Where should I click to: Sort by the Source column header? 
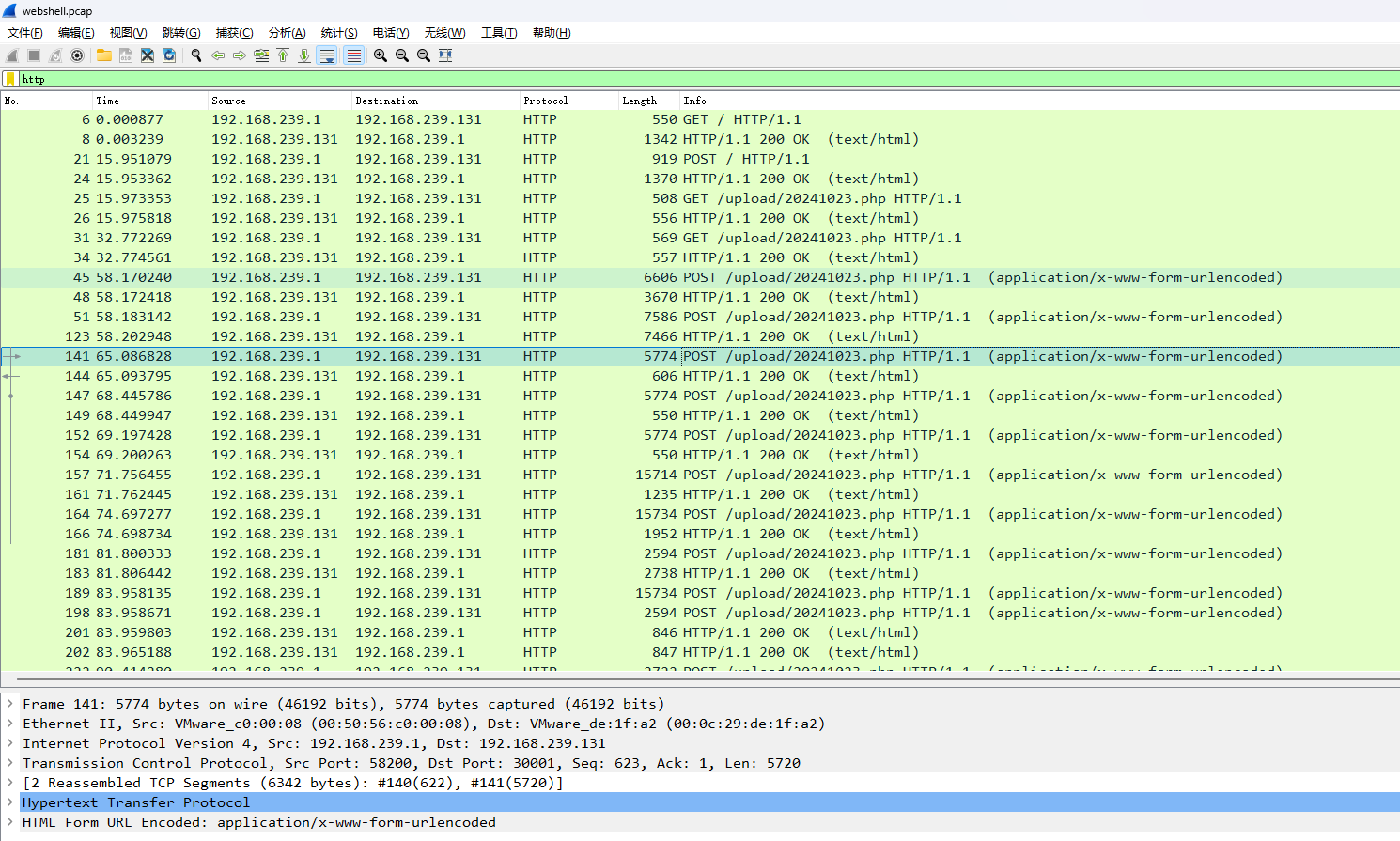[279, 101]
